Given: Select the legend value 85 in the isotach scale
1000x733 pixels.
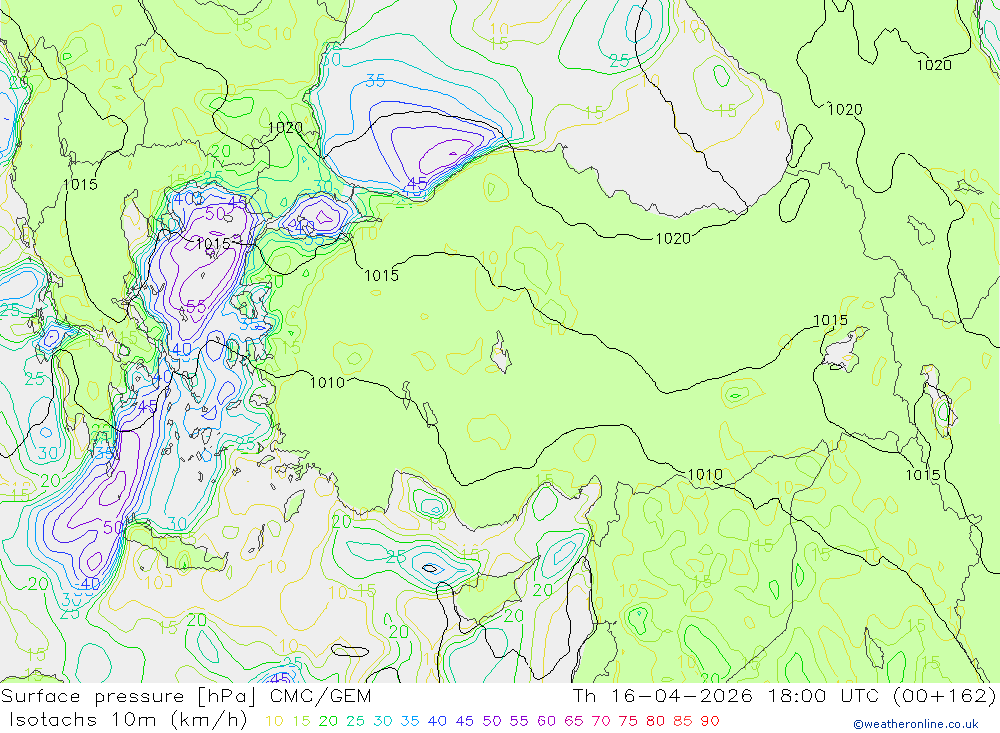Looking at the screenshot, I should [683, 722].
